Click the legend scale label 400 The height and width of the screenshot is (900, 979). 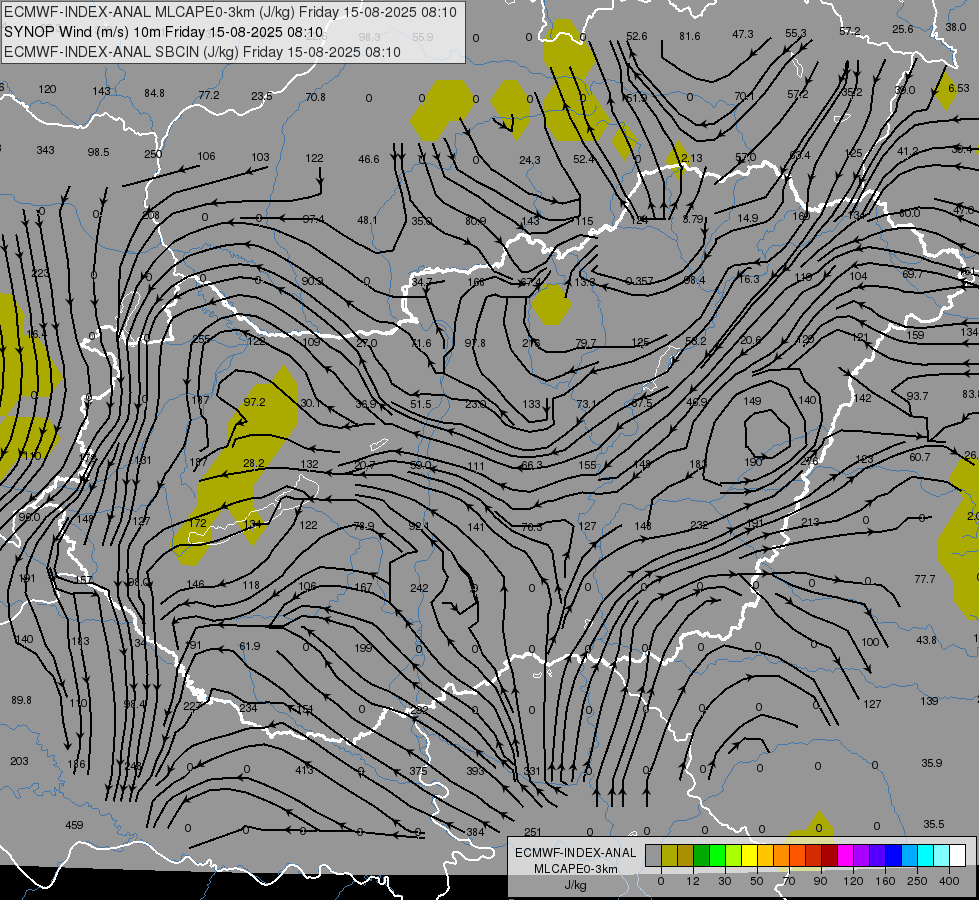click(x=949, y=881)
